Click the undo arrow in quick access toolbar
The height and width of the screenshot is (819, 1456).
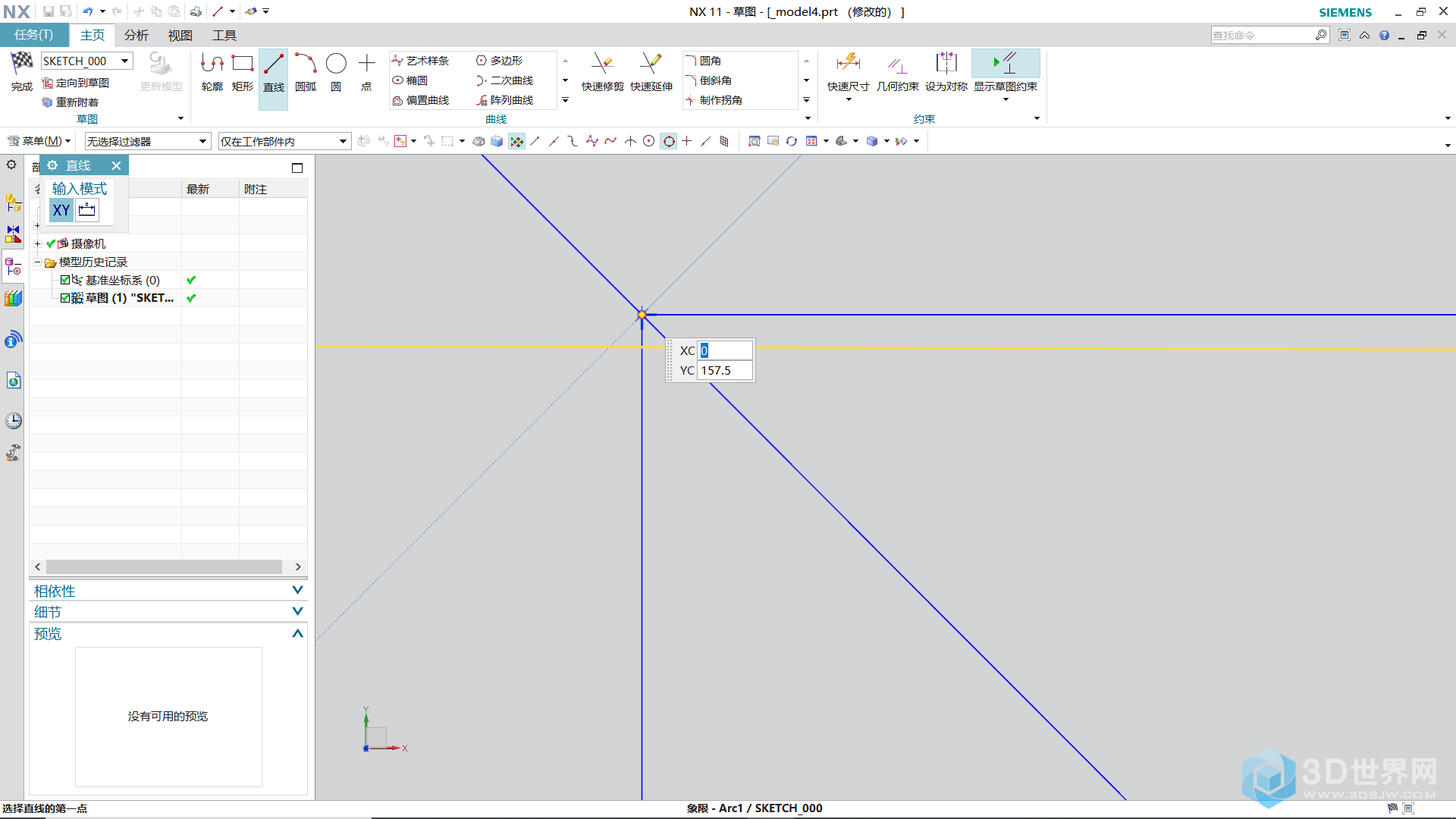88,11
